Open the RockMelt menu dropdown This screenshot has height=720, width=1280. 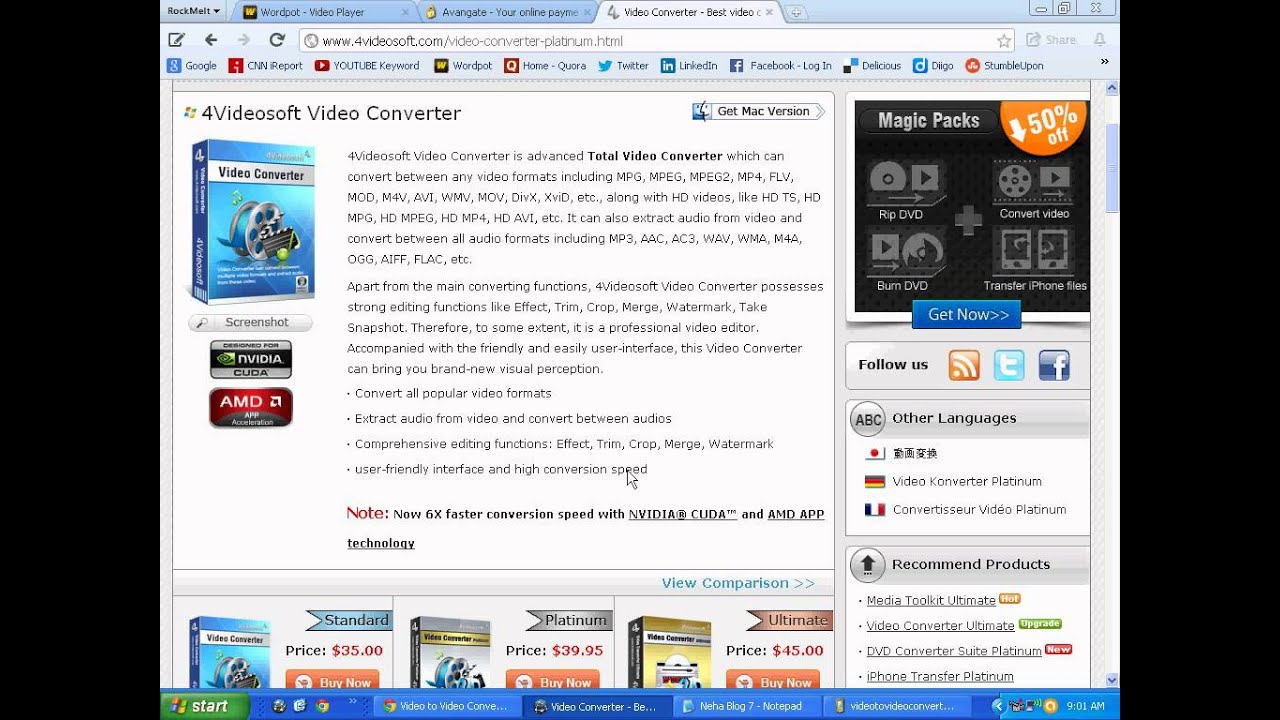pos(194,11)
